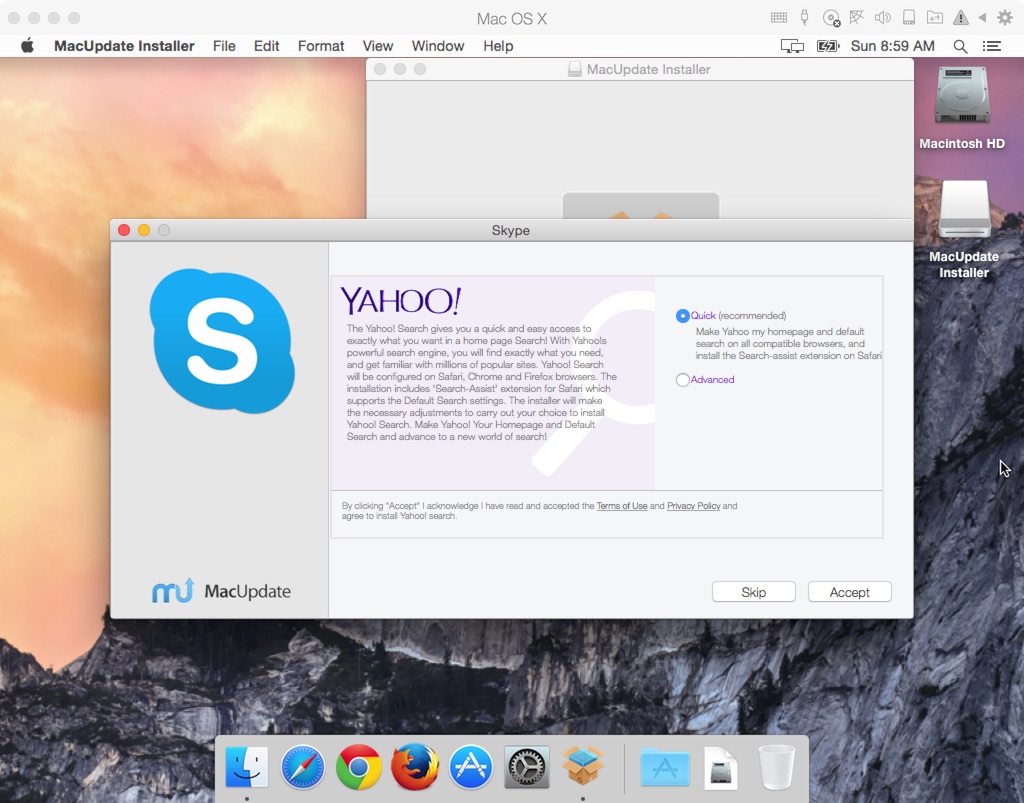This screenshot has width=1024, height=803.
Task: Open the Apple menu
Action: click(x=27, y=46)
